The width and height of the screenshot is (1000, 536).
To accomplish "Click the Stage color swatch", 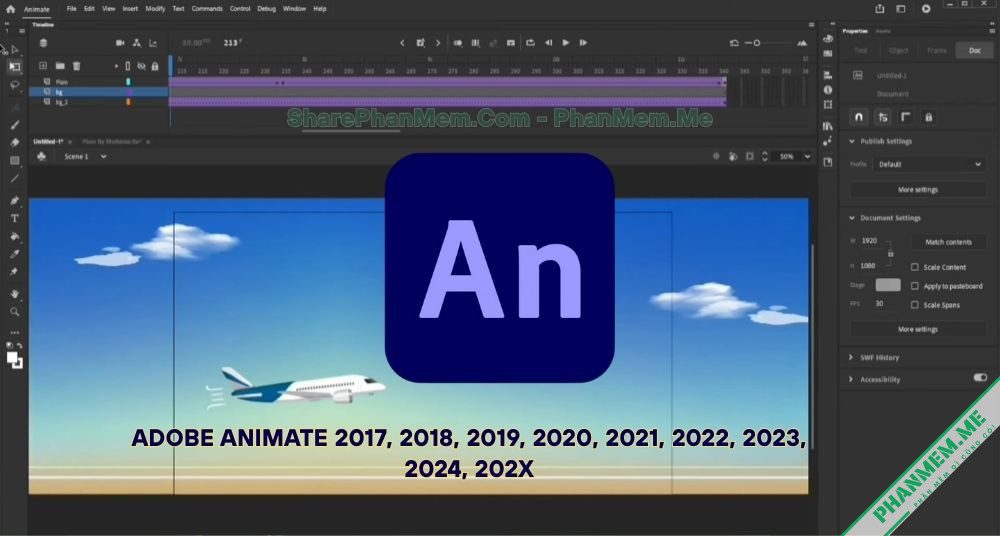I will [x=888, y=285].
